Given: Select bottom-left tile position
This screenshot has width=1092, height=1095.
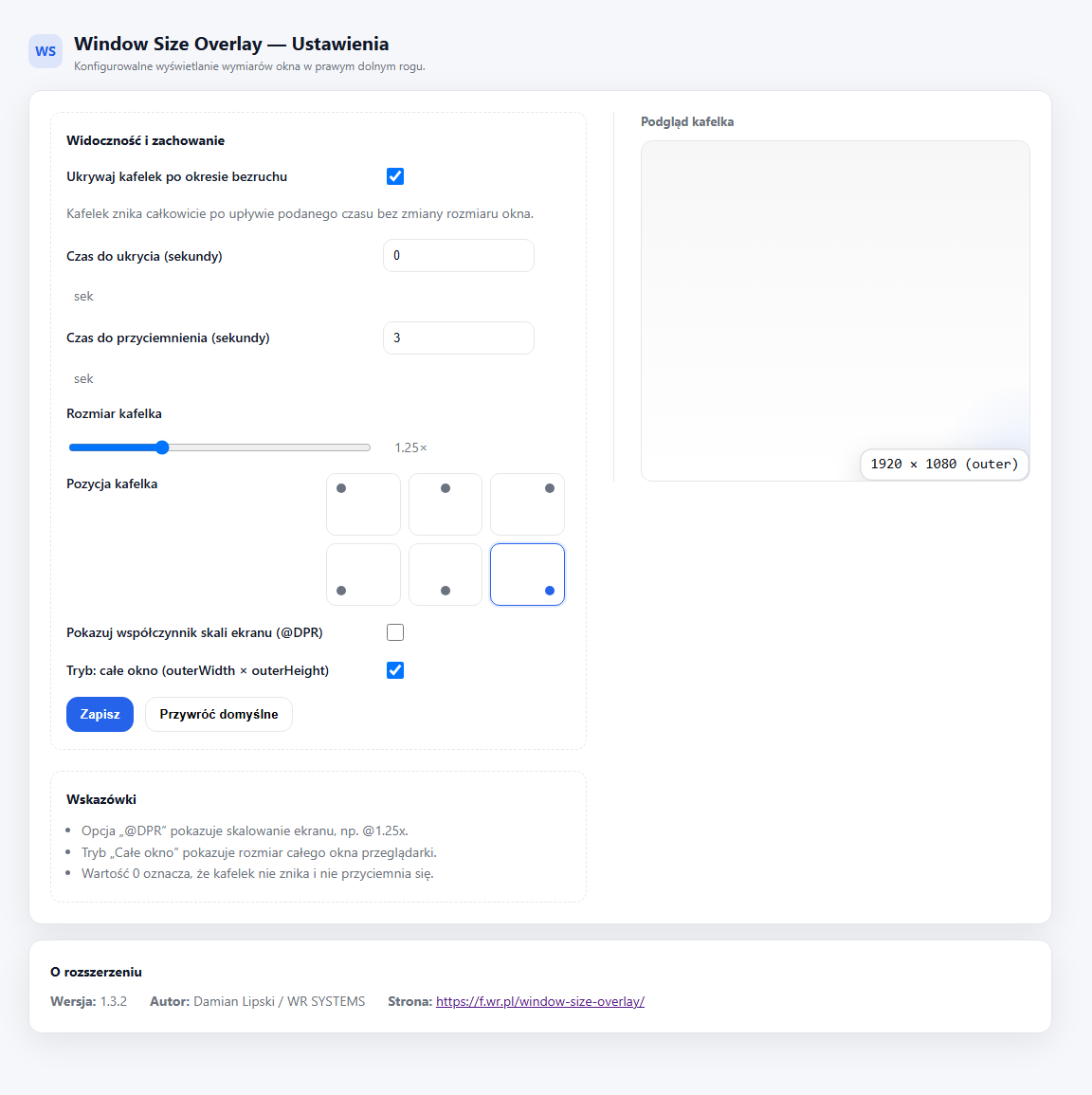Looking at the screenshot, I should [x=363, y=575].
